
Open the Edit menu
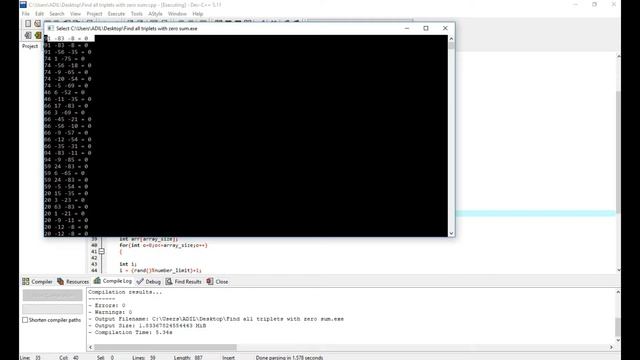39,14
